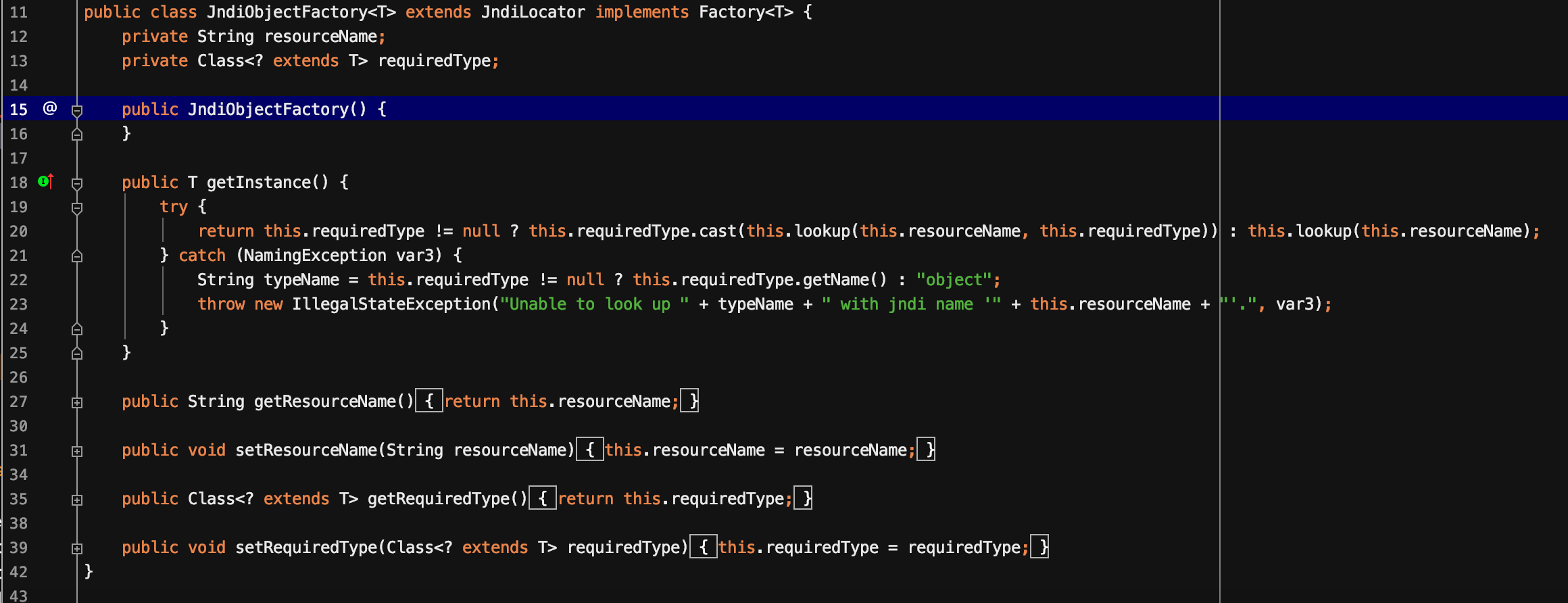Collapse the JndiObjectFactory constructor on line 15
1568x603 pixels.
tap(77, 110)
